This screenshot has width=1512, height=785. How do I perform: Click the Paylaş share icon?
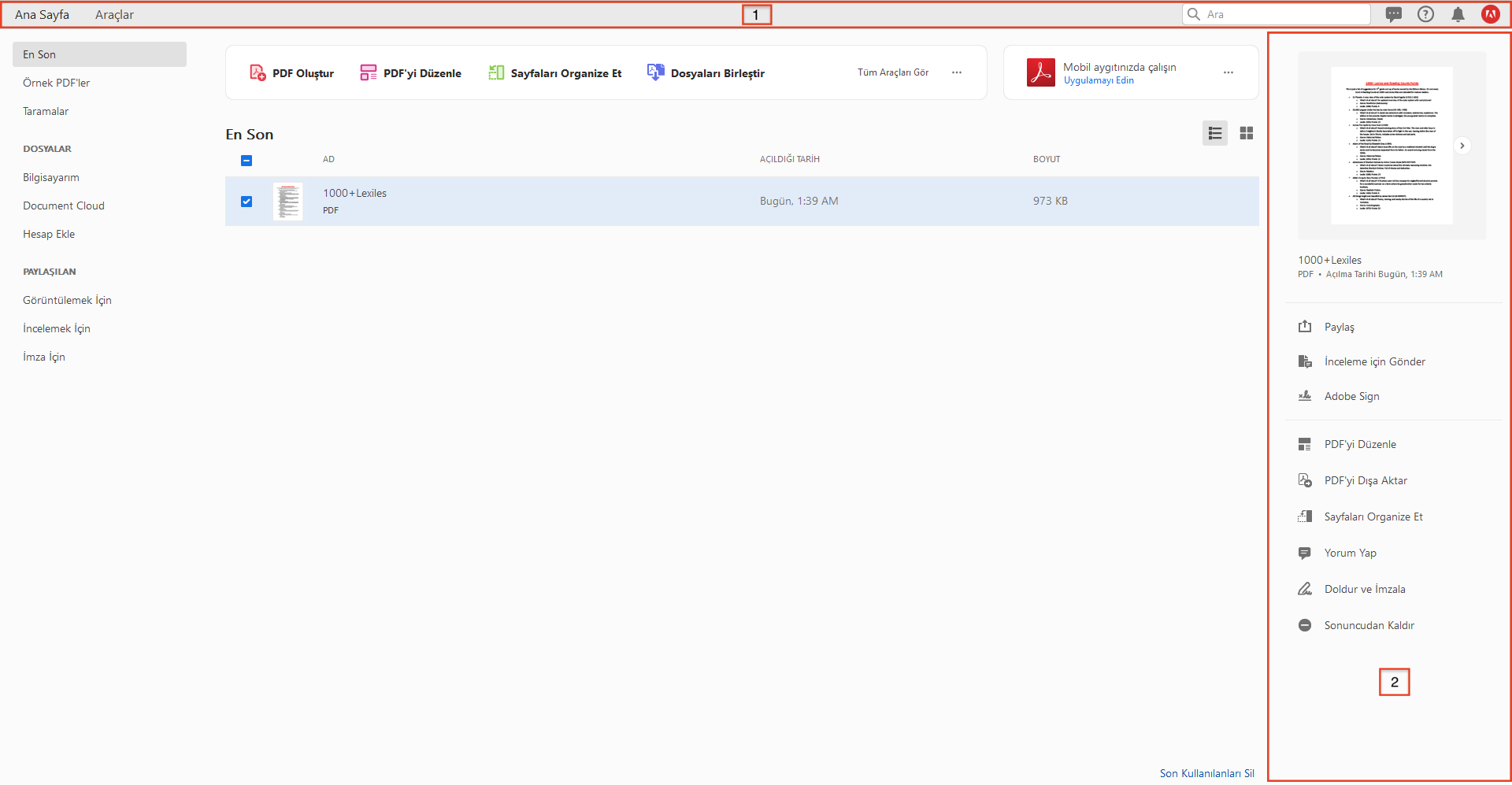tap(1305, 327)
